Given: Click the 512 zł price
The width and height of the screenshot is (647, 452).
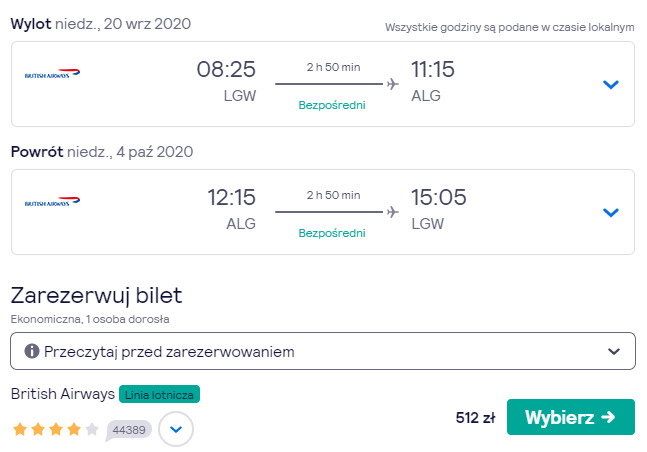Looking at the screenshot, I should 475,418.
